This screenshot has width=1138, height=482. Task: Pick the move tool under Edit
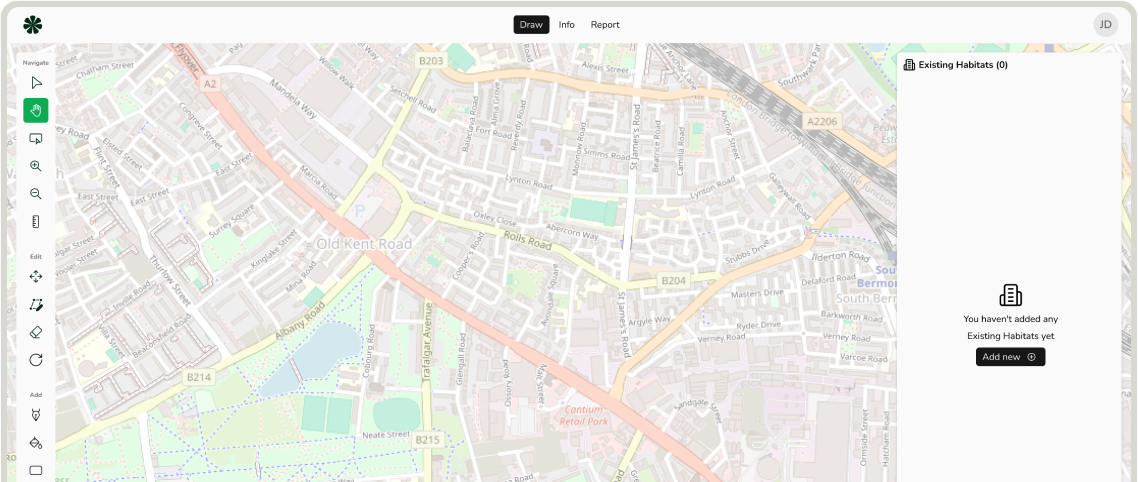[36, 276]
